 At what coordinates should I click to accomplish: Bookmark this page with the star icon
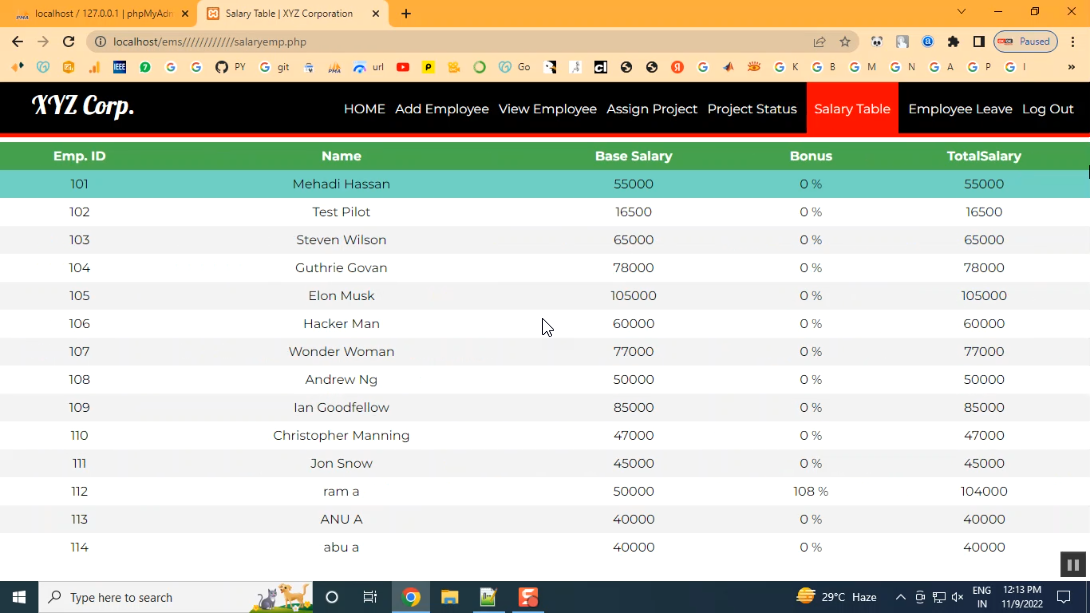pyautogui.click(x=845, y=42)
